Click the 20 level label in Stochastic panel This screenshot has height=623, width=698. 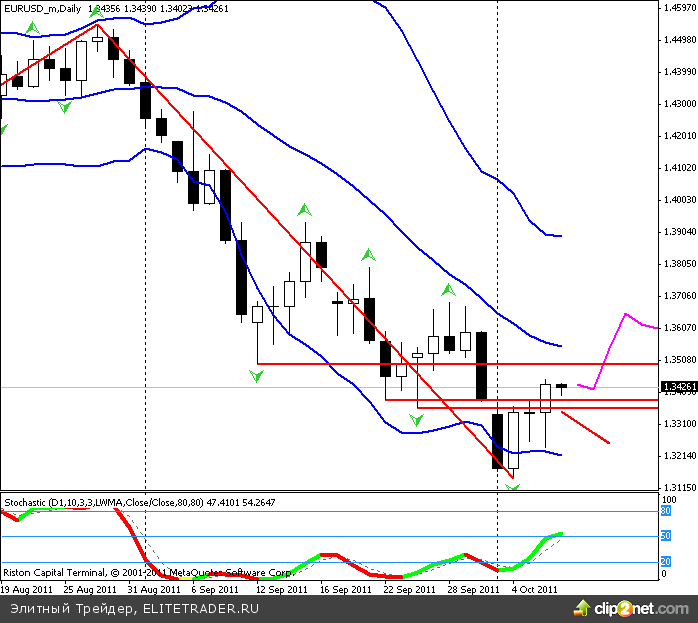665,563
